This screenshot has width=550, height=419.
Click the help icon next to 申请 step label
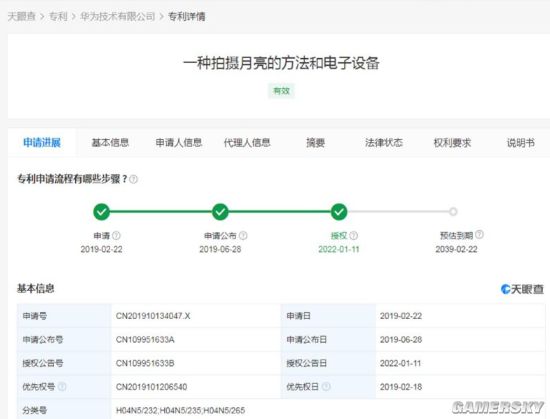pyautogui.click(x=116, y=236)
